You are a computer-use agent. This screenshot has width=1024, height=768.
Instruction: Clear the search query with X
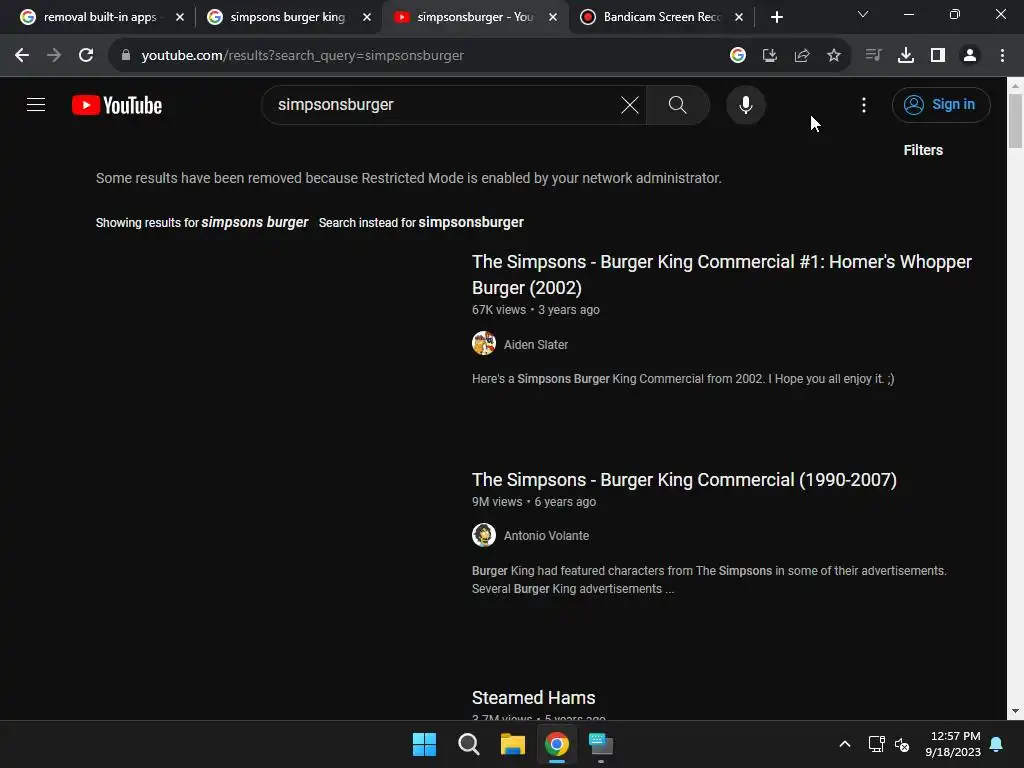630,104
